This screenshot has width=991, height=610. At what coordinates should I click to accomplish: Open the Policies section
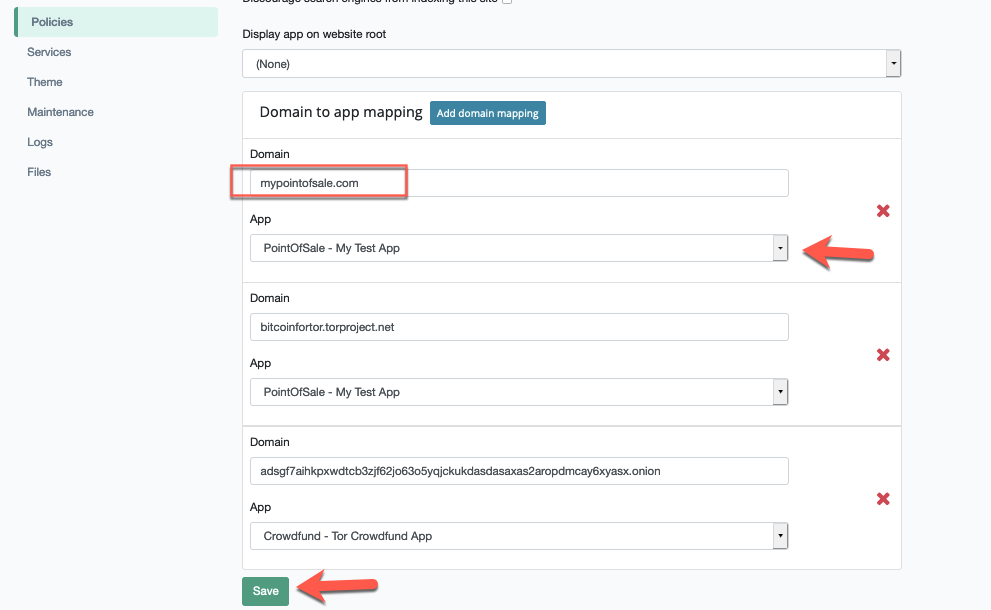(x=52, y=22)
